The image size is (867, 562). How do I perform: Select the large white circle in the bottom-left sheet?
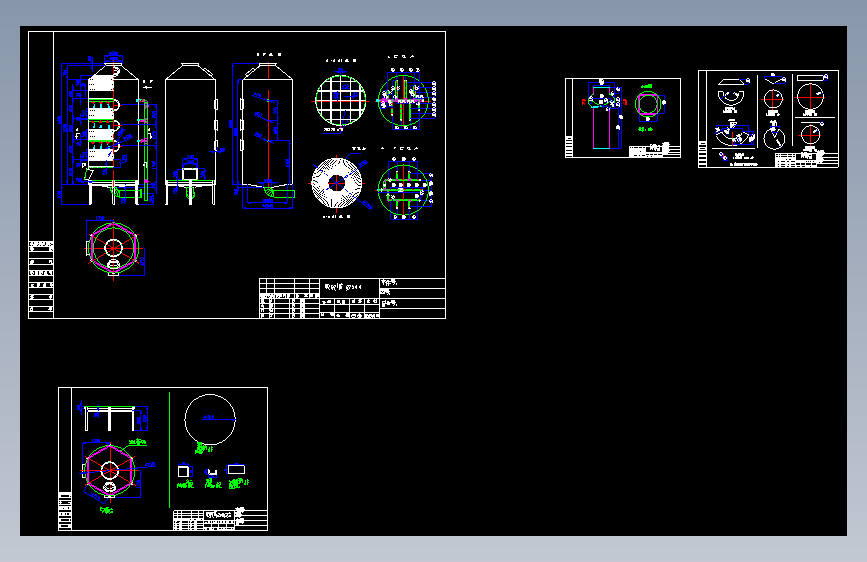point(210,419)
